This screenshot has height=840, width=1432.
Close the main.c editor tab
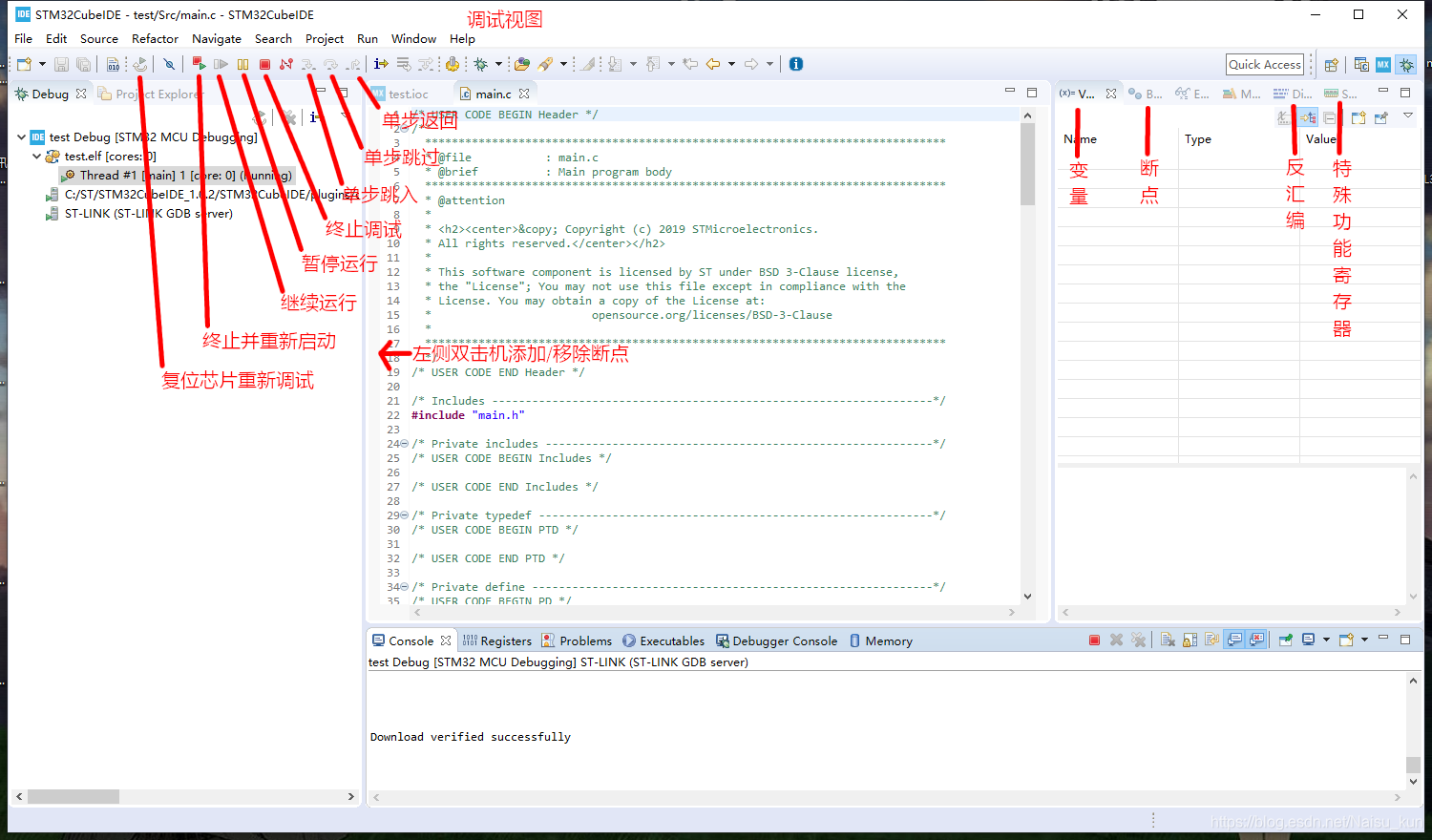[x=524, y=94]
